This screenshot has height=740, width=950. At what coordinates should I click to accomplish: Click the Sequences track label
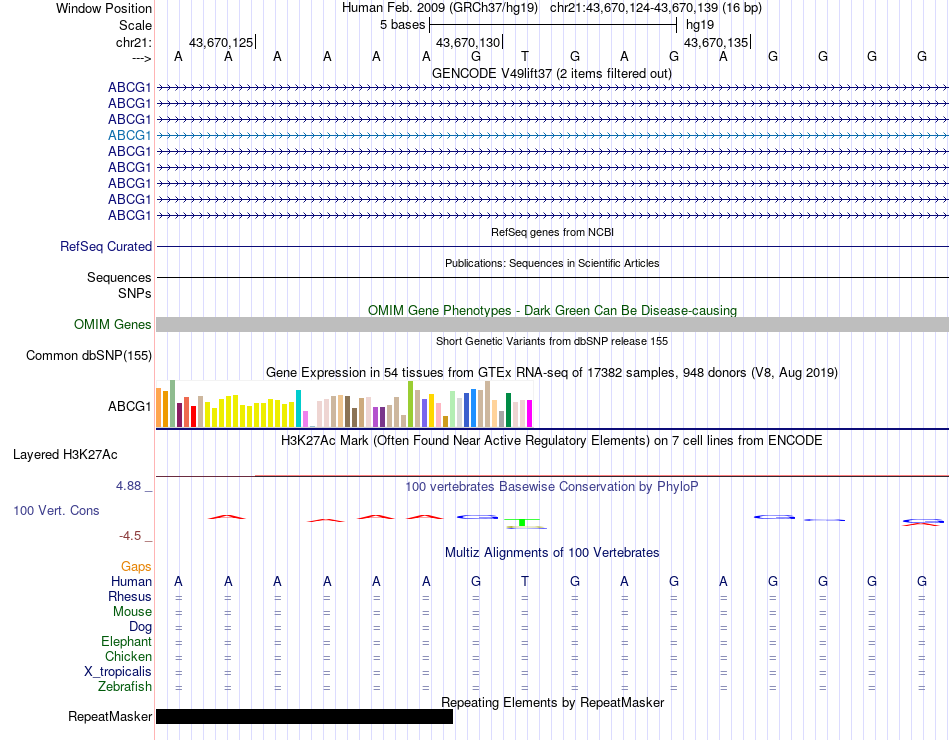(x=119, y=278)
